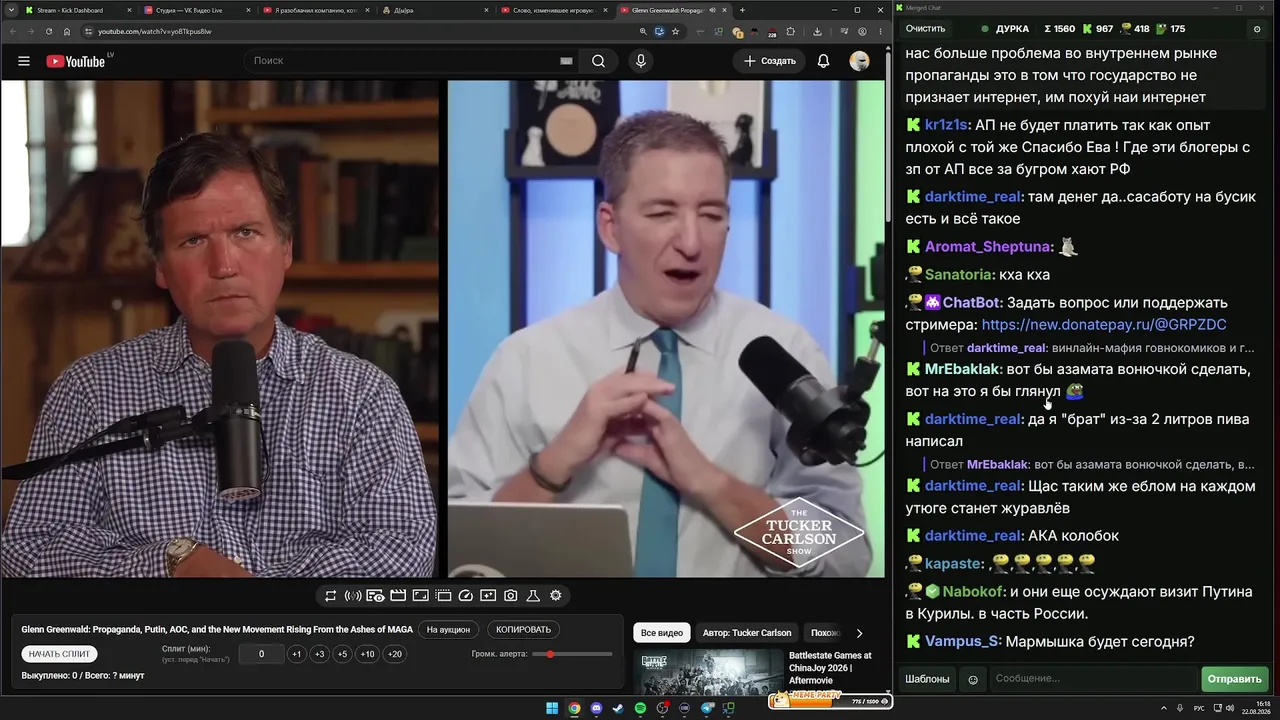The height and width of the screenshot is (720, 1280).
Task: Open Telegram from the taskbar
Action: 707,709
